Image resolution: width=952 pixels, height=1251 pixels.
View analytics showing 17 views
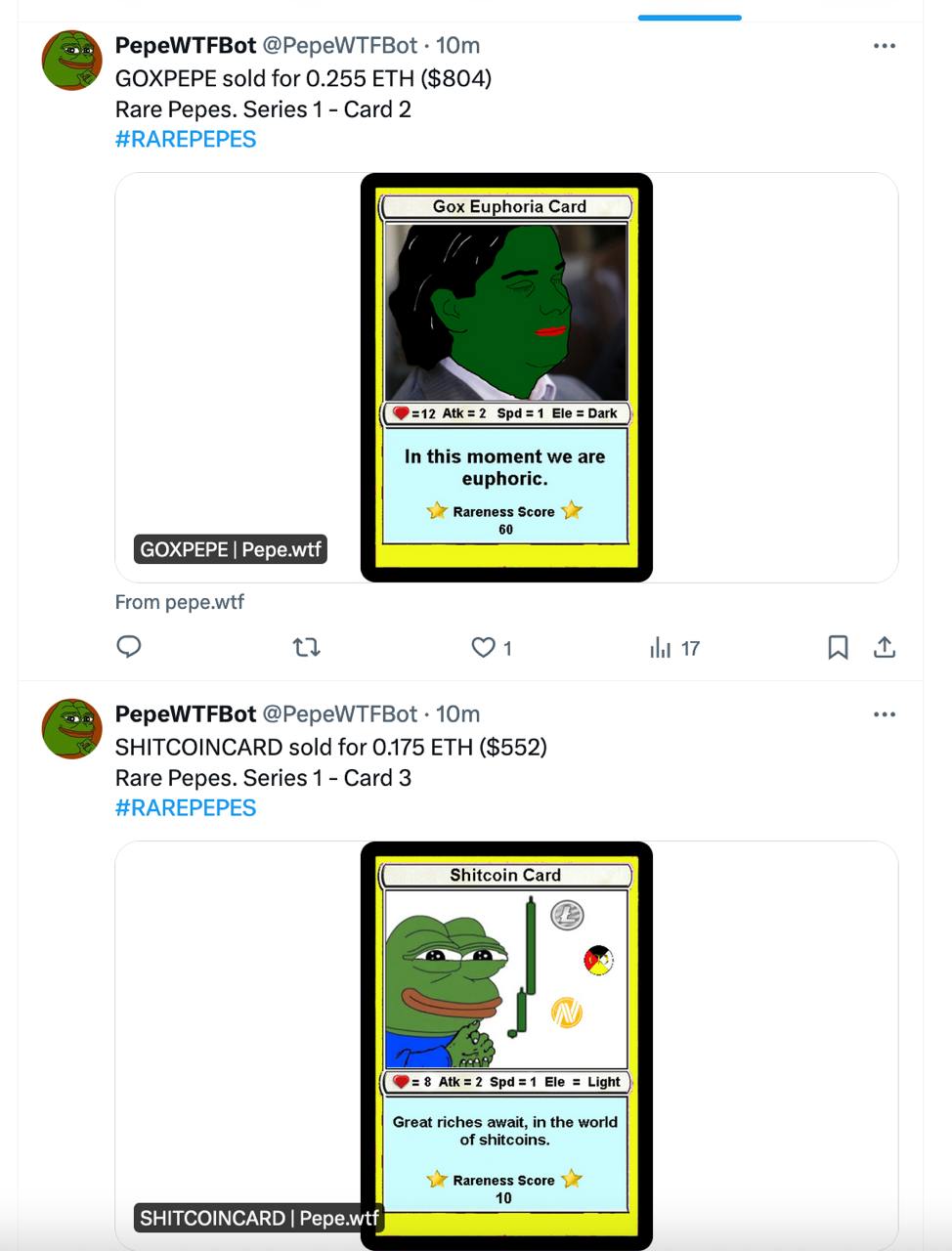(674, 648)
